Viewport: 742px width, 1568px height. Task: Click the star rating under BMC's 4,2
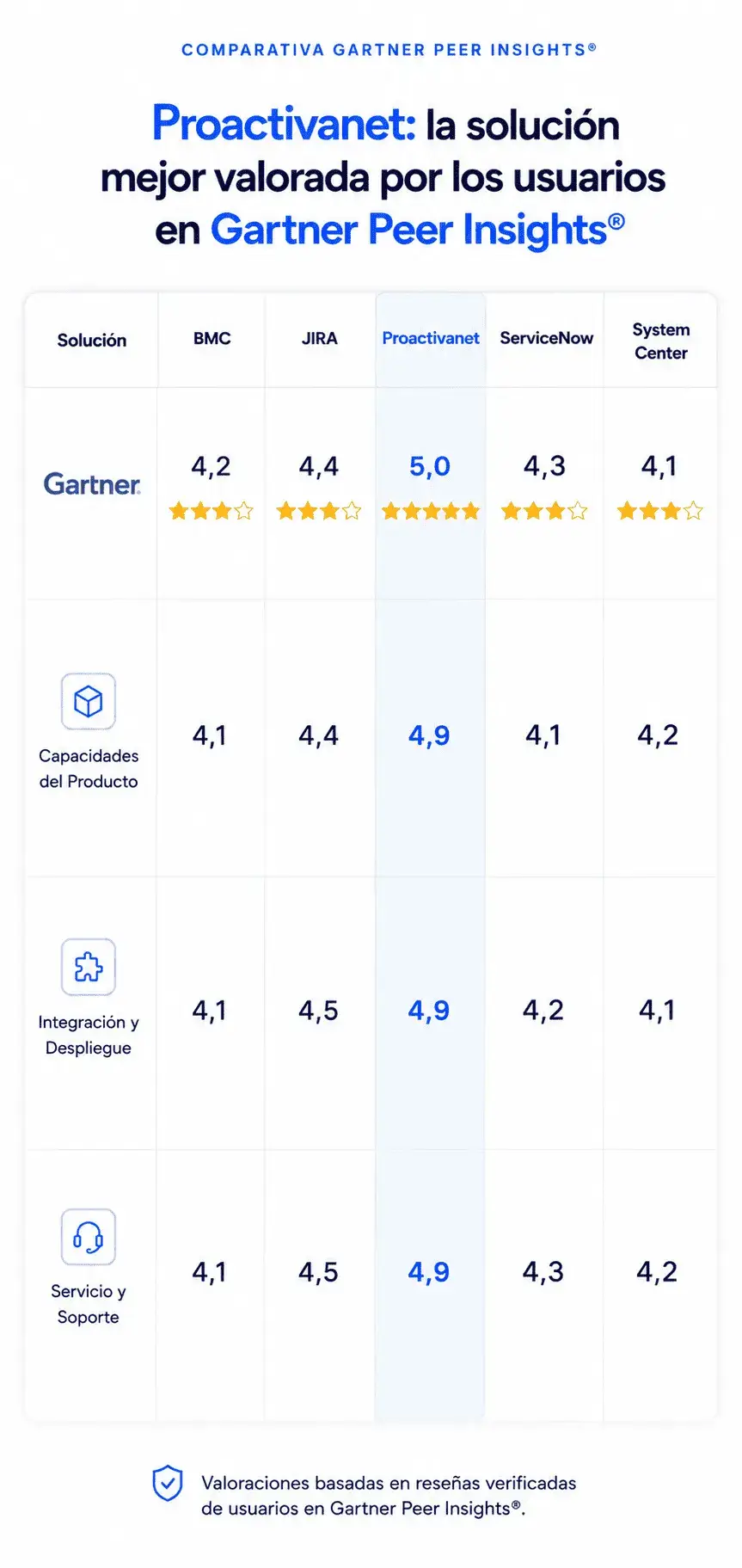pos(212,511)
